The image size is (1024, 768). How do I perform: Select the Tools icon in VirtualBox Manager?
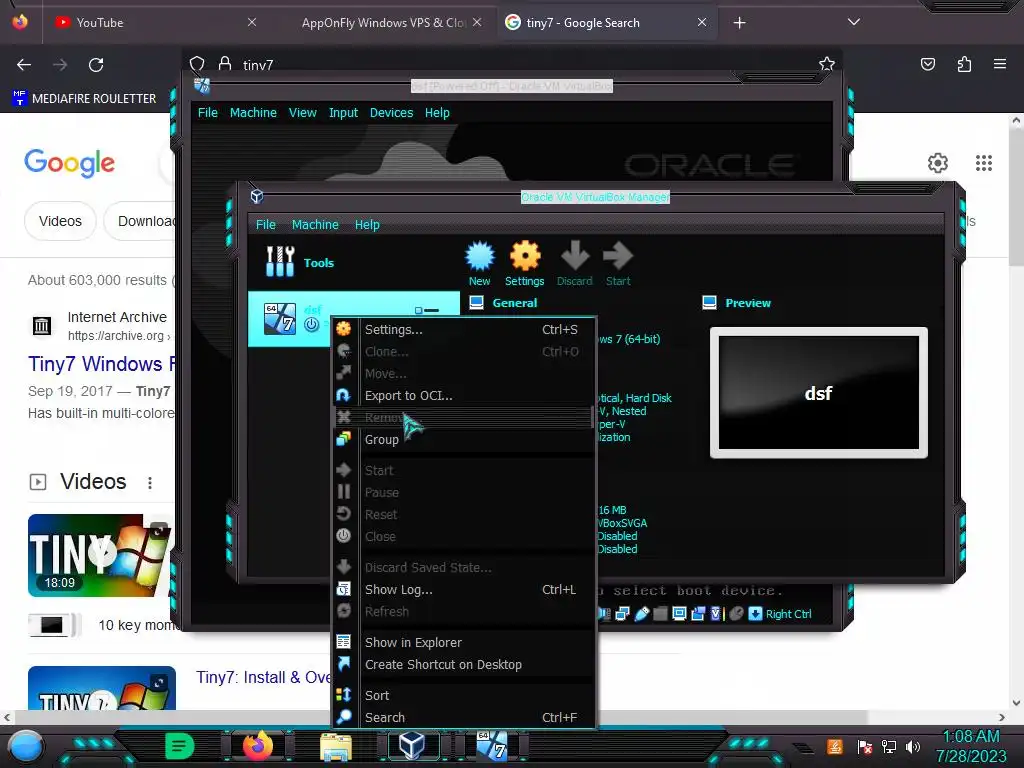pyautogui.click(x=280, y=261)
